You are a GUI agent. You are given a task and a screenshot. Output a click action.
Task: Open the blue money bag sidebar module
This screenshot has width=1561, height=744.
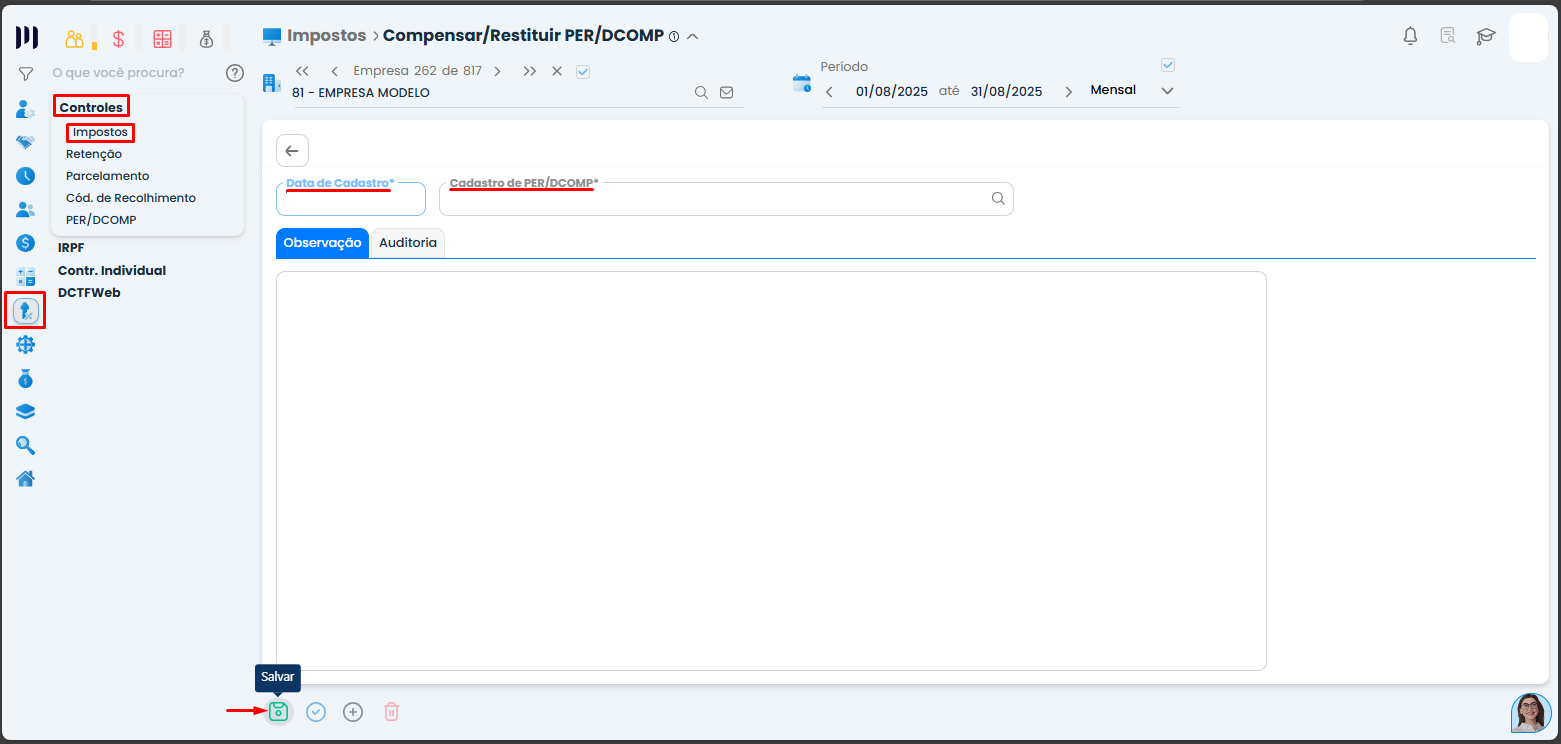[x=26, y=379]
